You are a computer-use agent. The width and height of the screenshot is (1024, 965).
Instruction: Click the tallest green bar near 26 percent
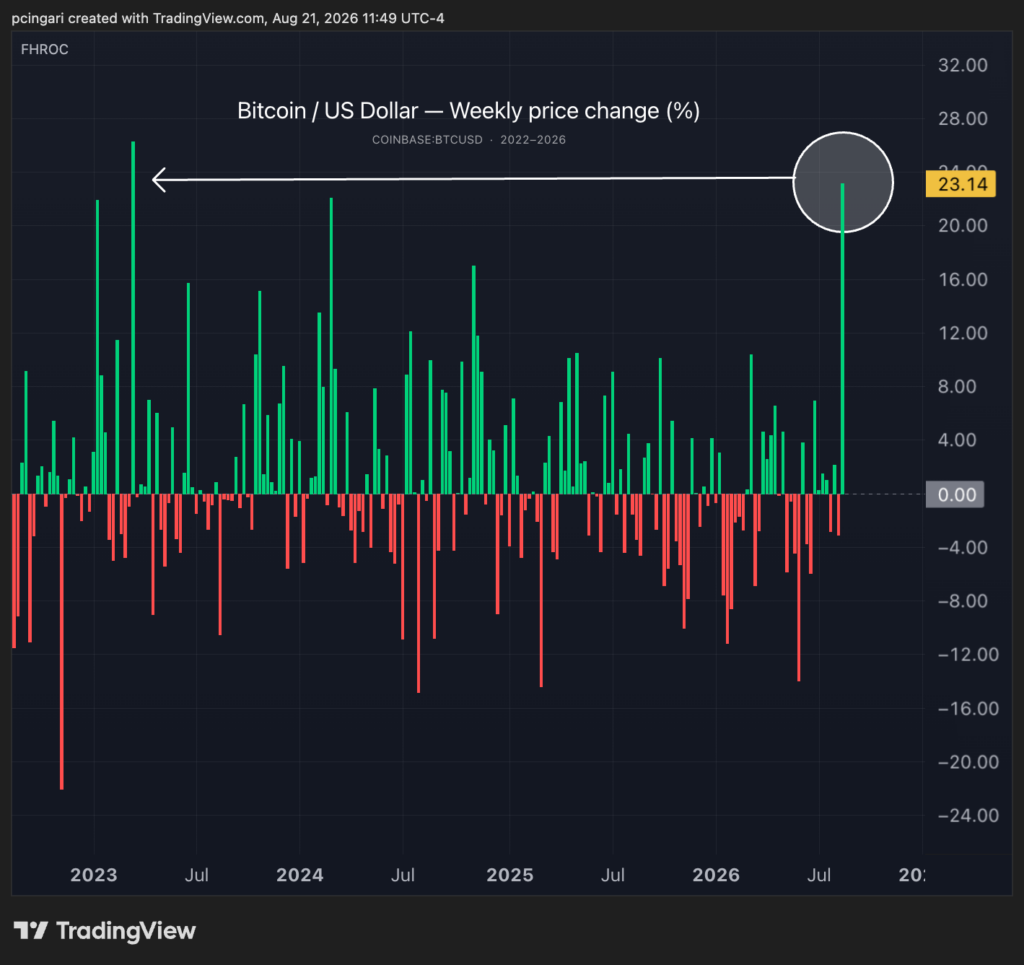[x=133, y=317]
